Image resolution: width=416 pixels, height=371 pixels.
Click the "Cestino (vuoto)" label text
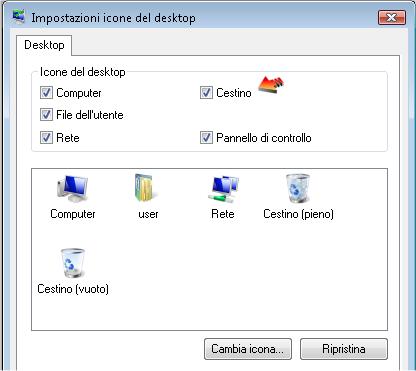pyautogui.click(x=73, y=289)
